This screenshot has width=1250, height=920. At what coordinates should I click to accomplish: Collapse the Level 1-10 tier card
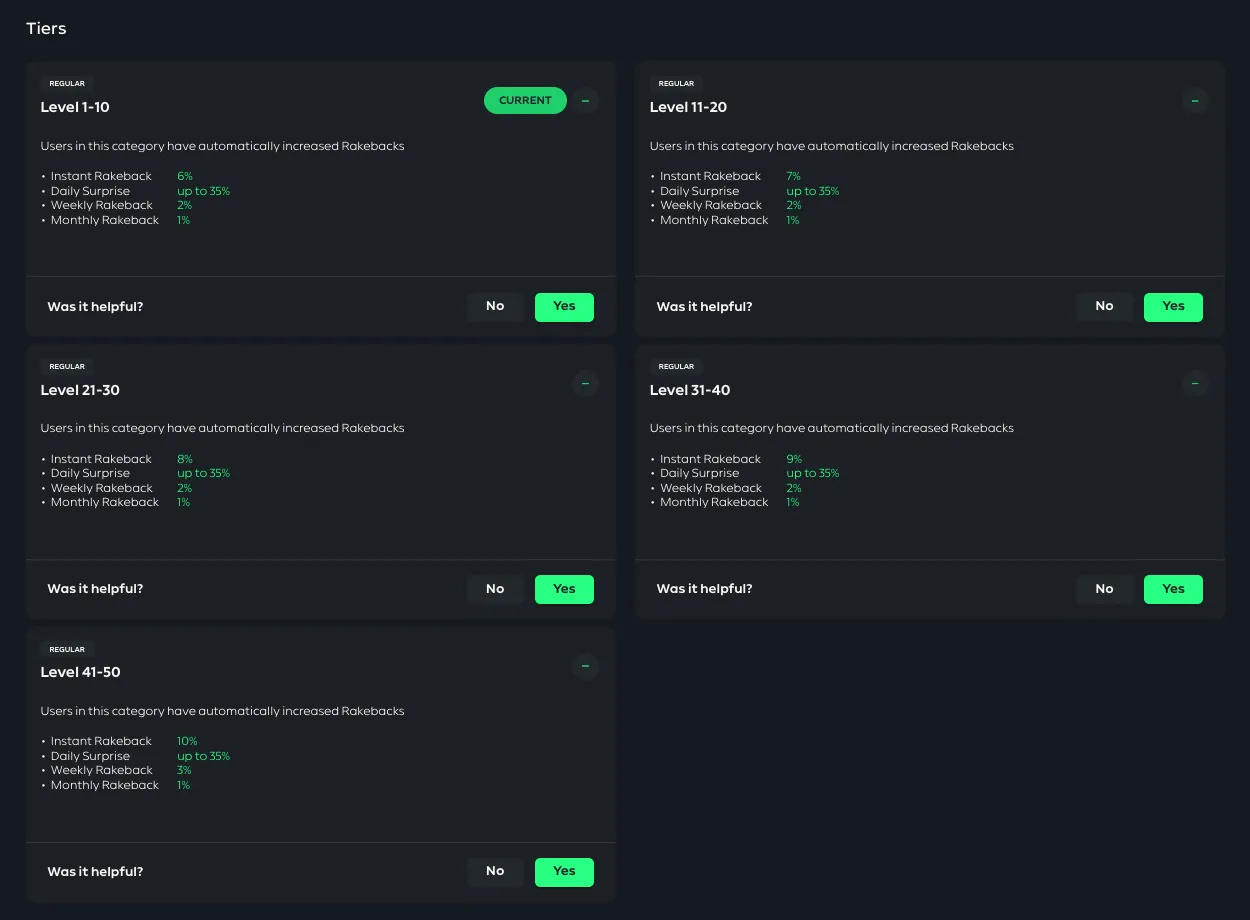pyautogui.click(x=585, y=100)
